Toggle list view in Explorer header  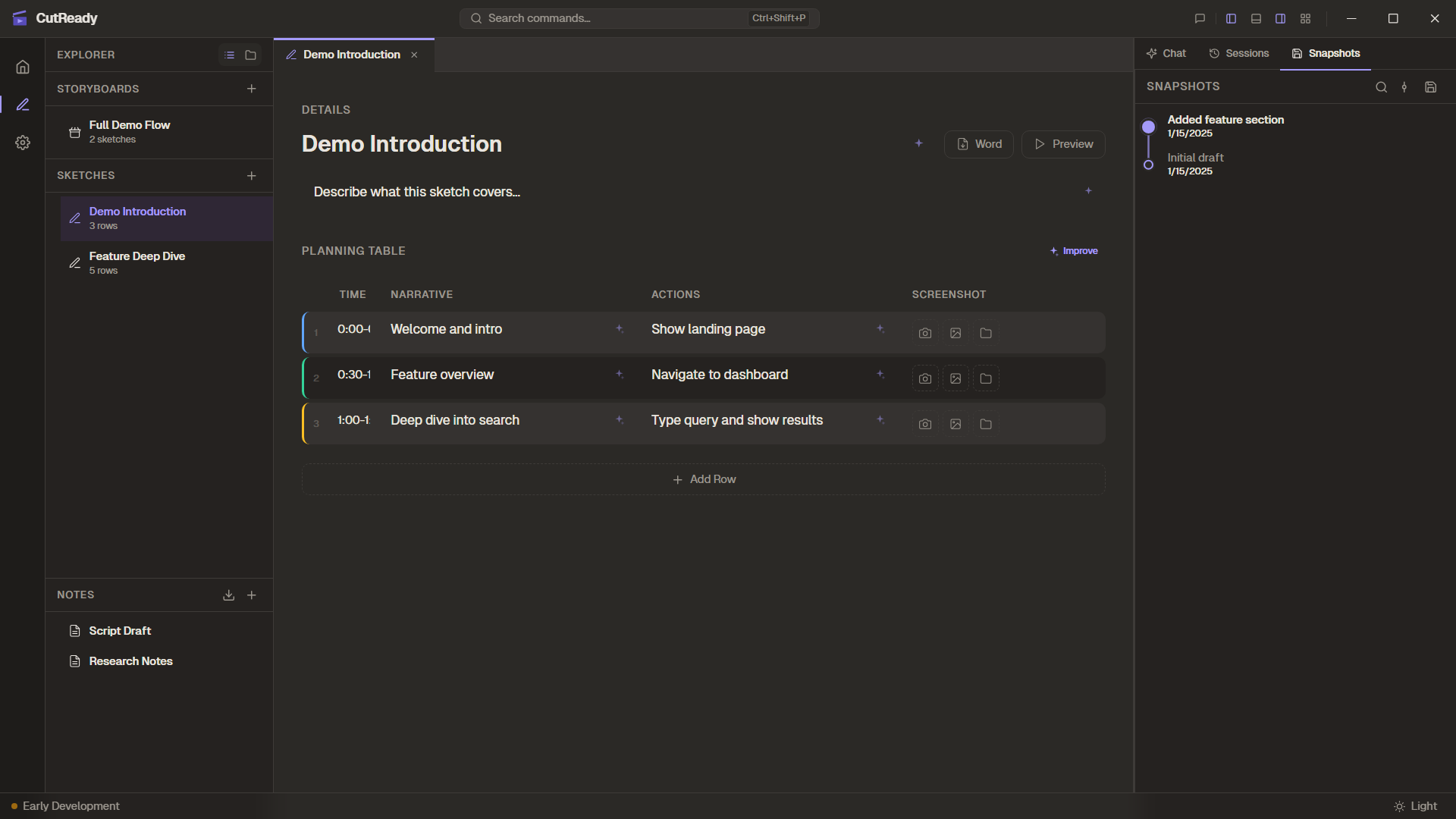pos(229,55)
